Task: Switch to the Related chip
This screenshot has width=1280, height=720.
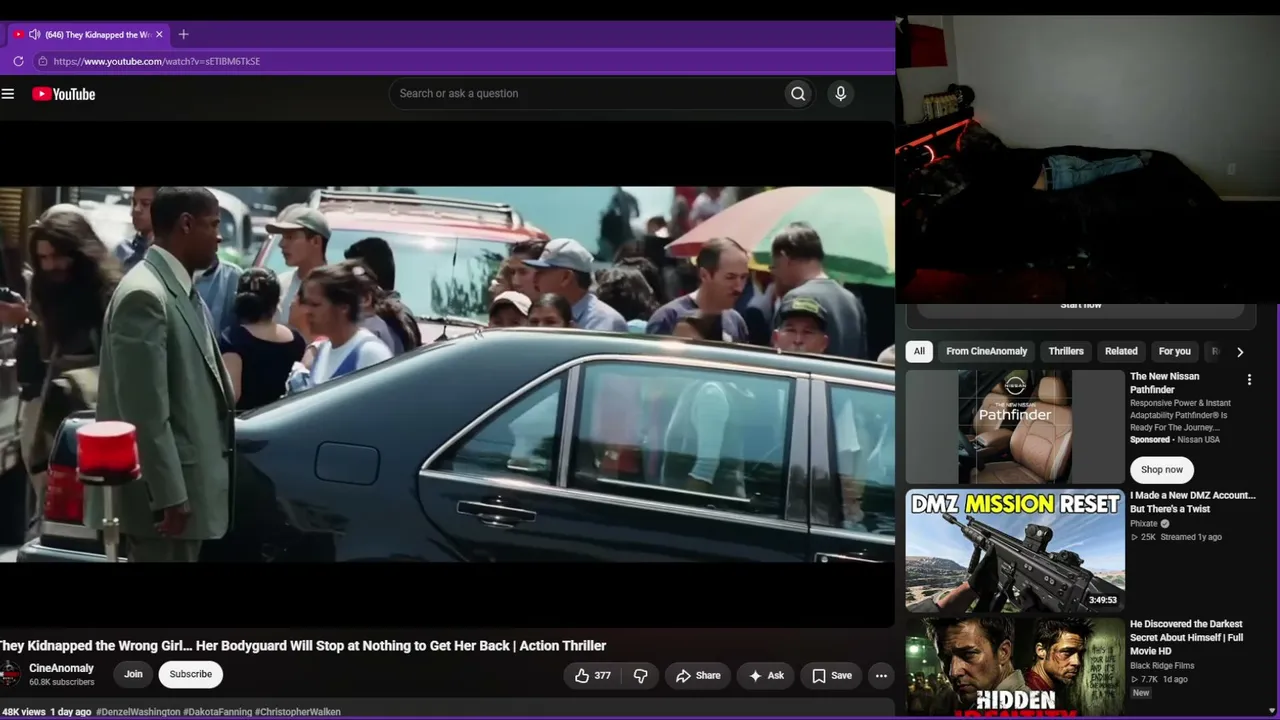Action: point(1121,352)
